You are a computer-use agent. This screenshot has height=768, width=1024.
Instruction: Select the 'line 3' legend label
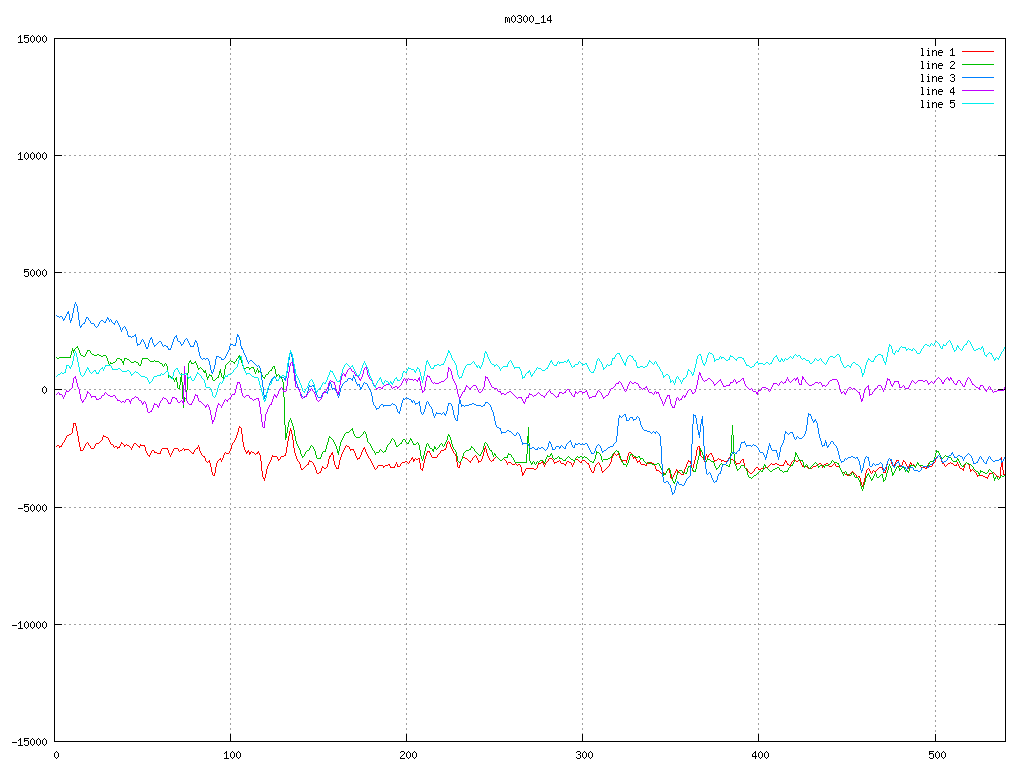pos(937,78)
